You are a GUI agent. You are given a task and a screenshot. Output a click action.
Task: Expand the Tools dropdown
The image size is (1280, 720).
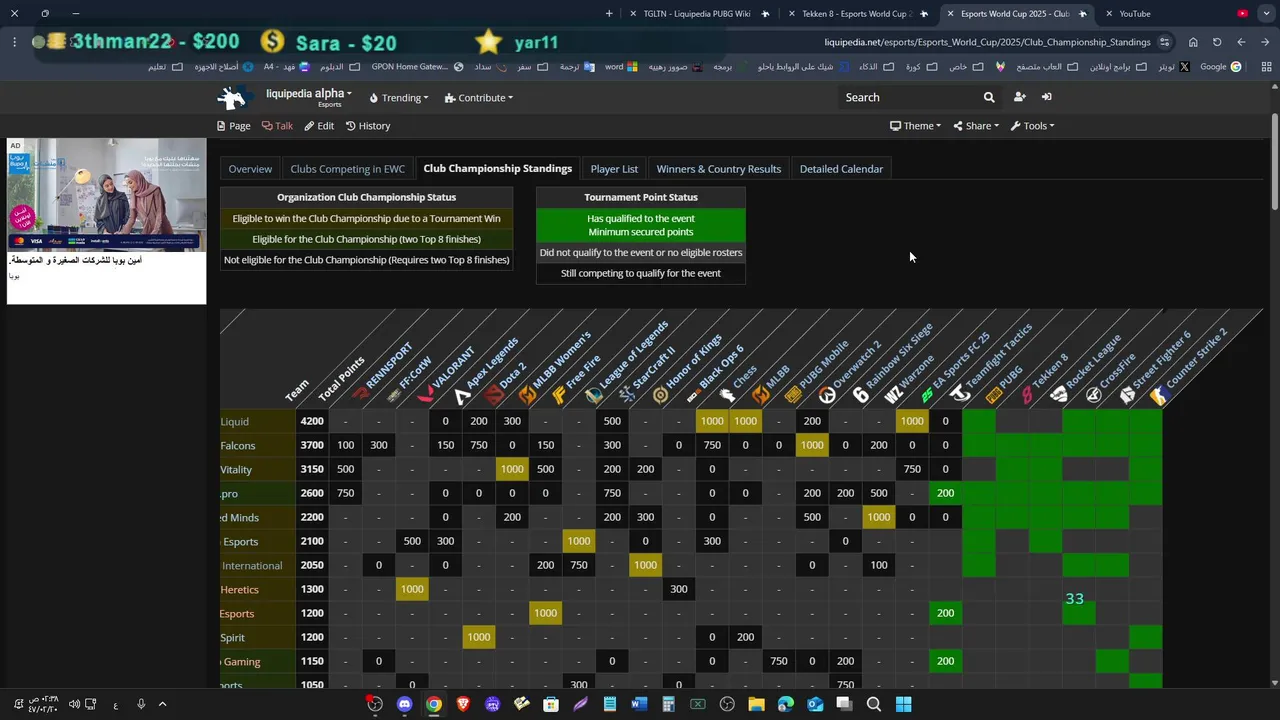point(1032,126)
